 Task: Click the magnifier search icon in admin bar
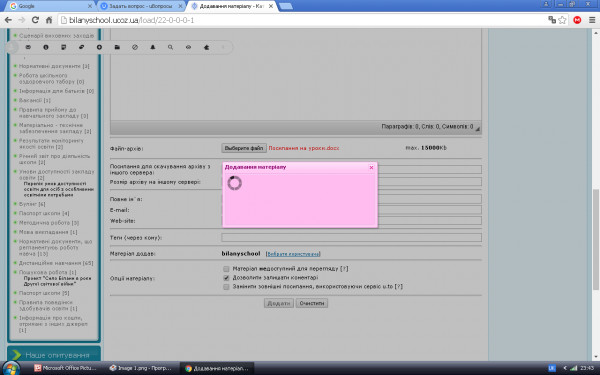[x=170, y=47]
